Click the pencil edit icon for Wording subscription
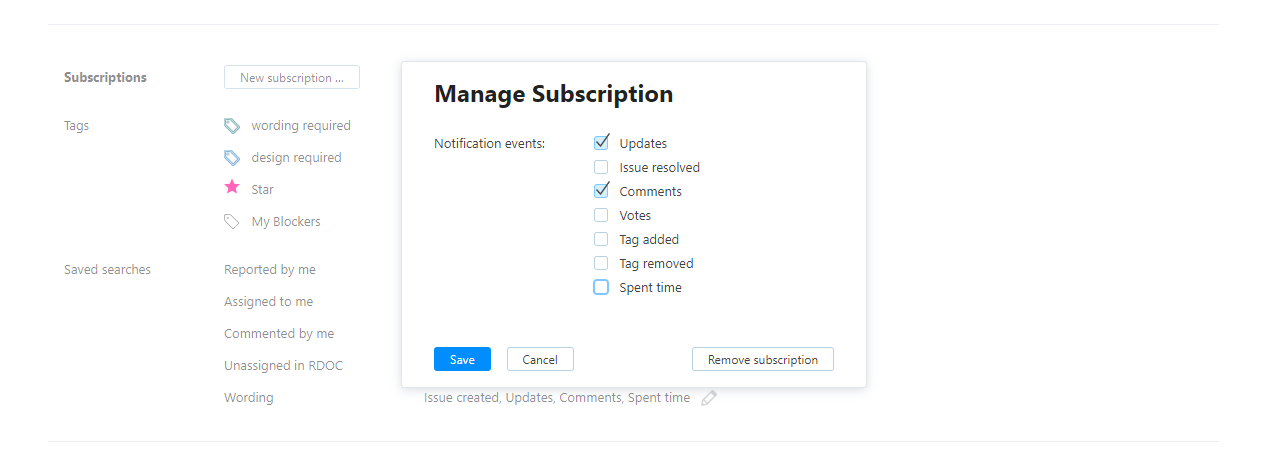The height and width of the screenshot is (464, 1268). pos(709,398)
